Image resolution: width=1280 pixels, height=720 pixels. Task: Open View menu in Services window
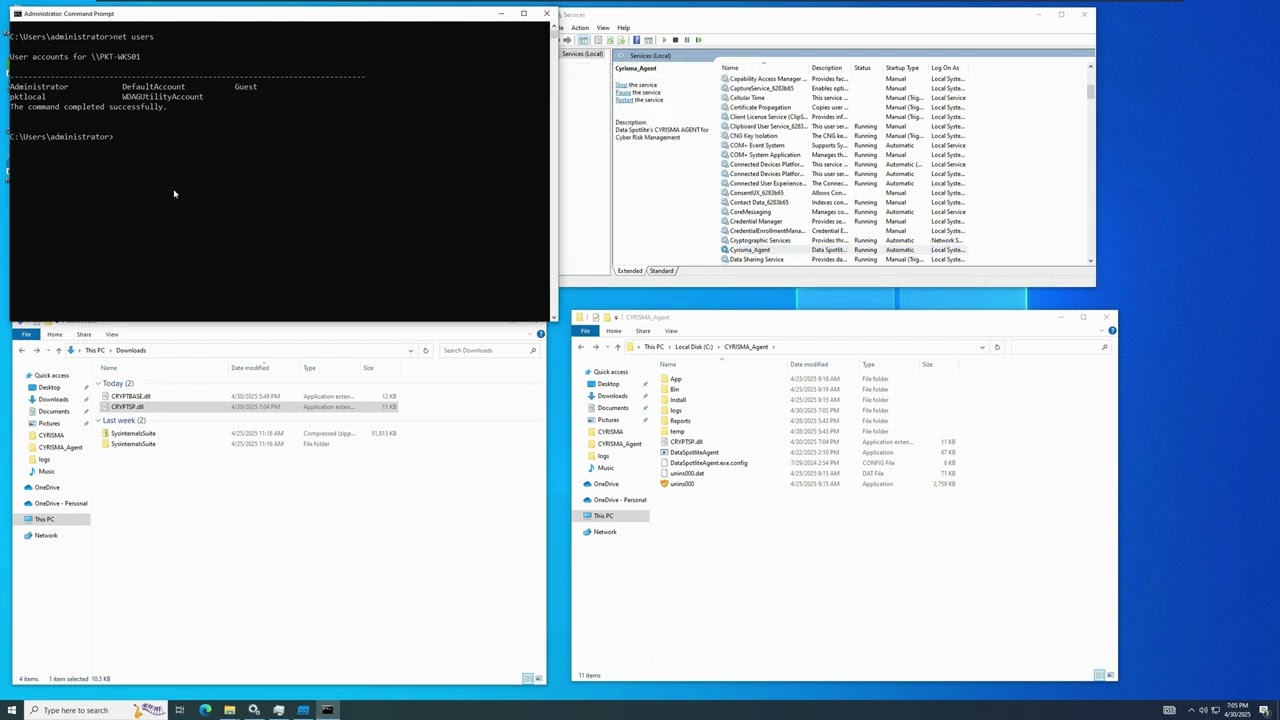click(x=603, y=28)
